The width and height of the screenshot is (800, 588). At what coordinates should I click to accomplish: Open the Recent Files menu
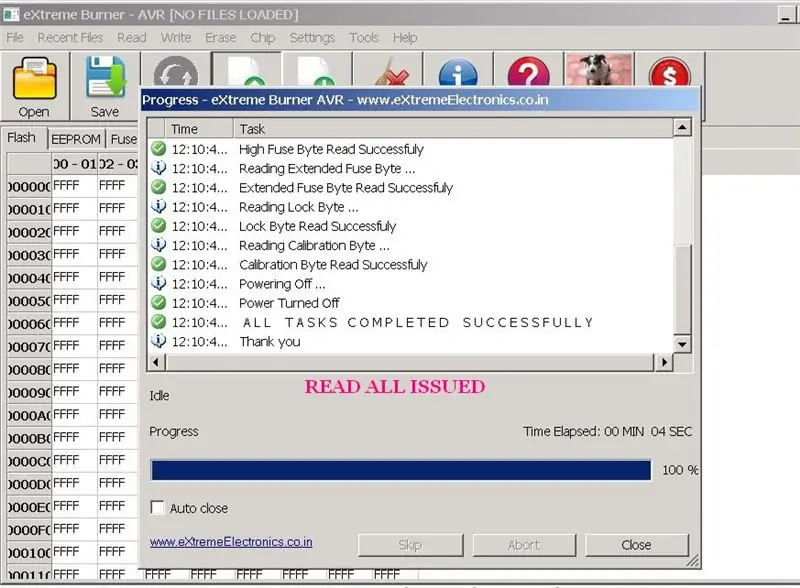(70, 38)
